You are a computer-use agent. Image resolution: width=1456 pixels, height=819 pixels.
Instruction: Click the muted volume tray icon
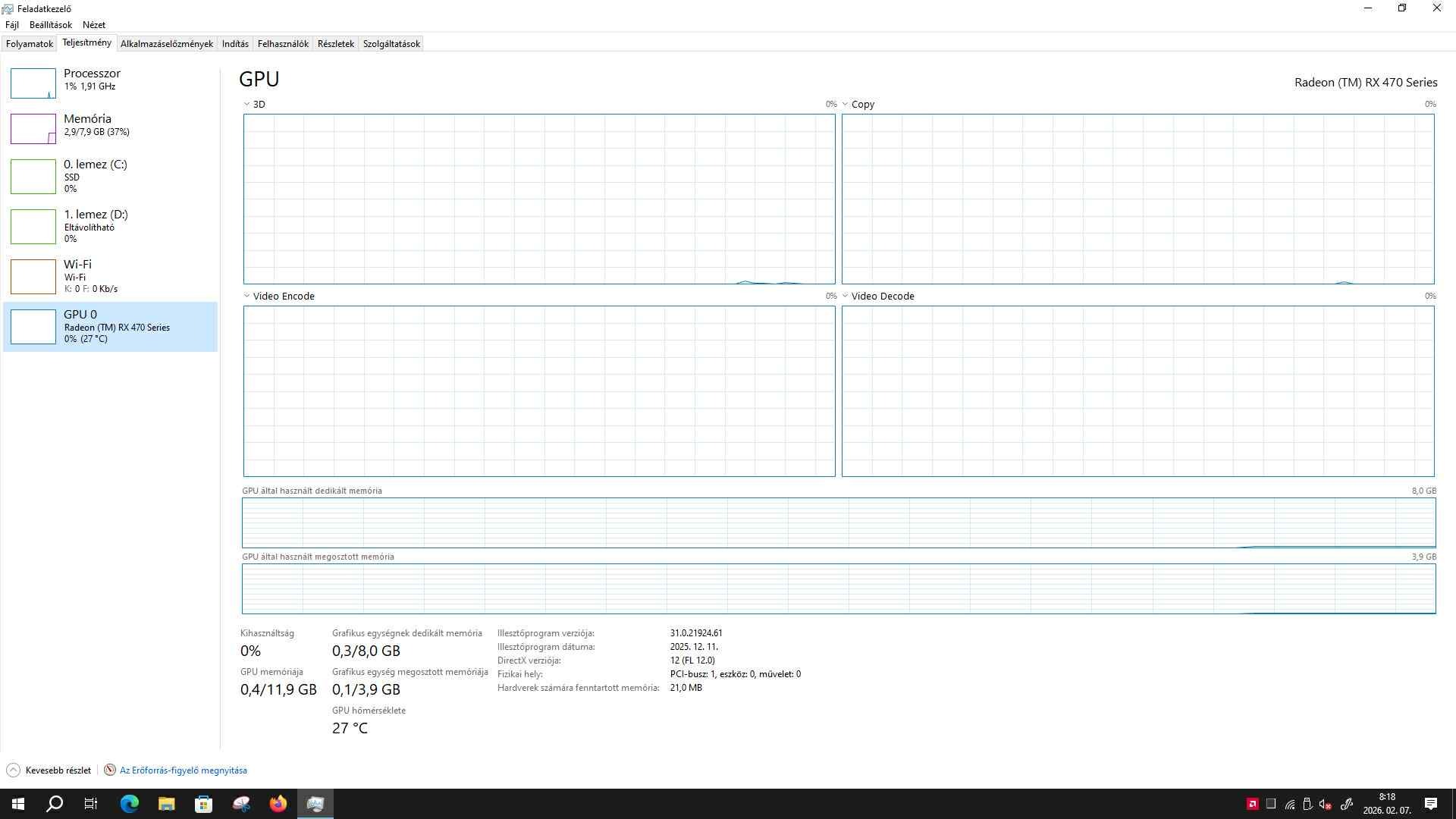1326,804
